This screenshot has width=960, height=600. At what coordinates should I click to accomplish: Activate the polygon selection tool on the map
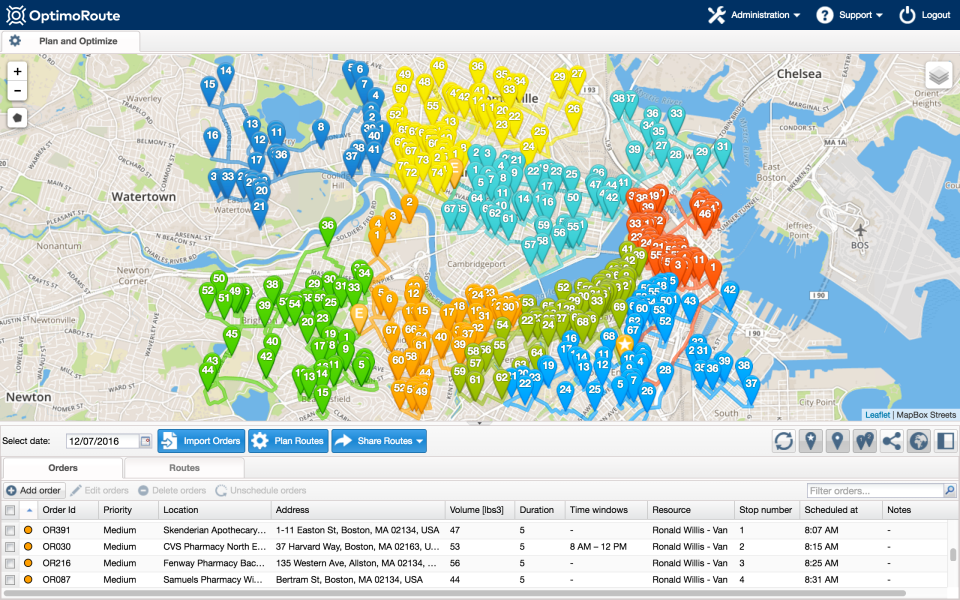pyautogui.click(x=17, y=118)
